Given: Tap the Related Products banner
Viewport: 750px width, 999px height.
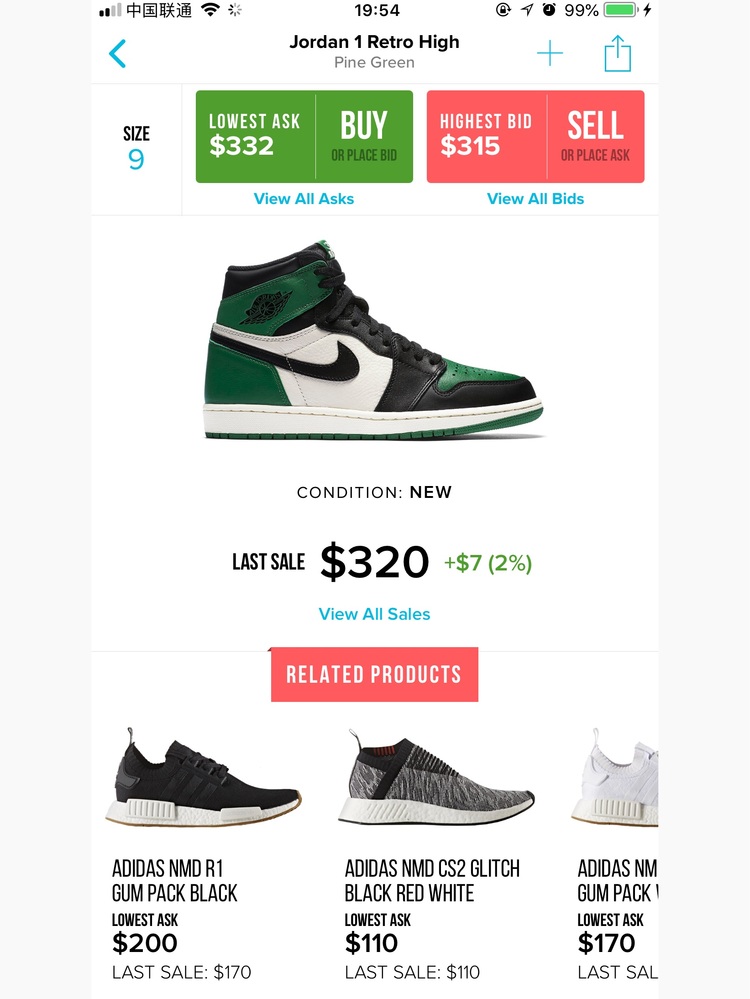Looking at the screenshot, I should pos(375,675).
